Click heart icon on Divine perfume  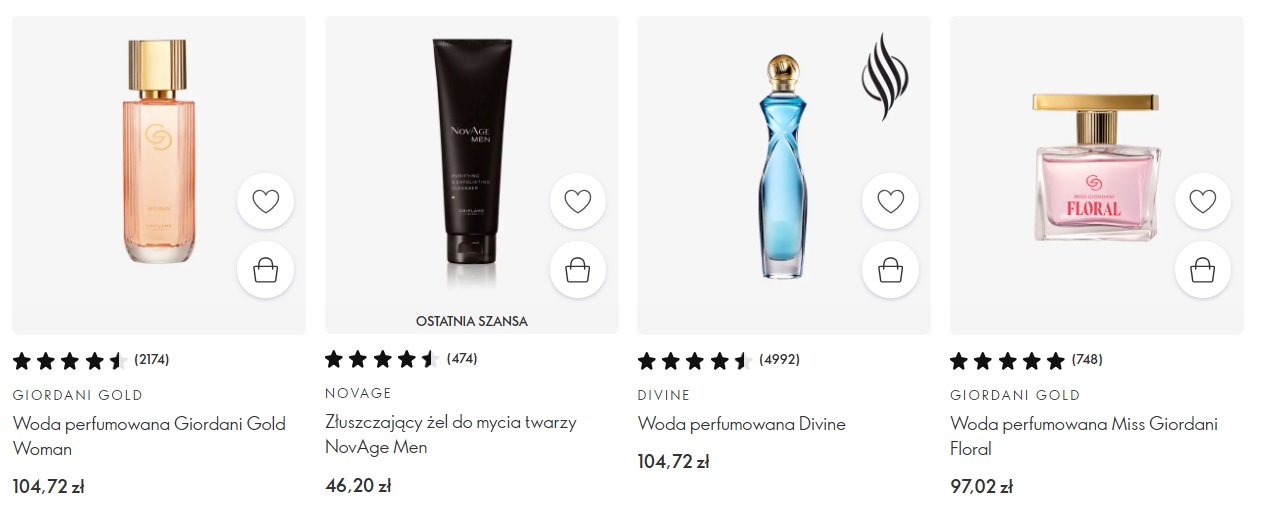(890, 202)
